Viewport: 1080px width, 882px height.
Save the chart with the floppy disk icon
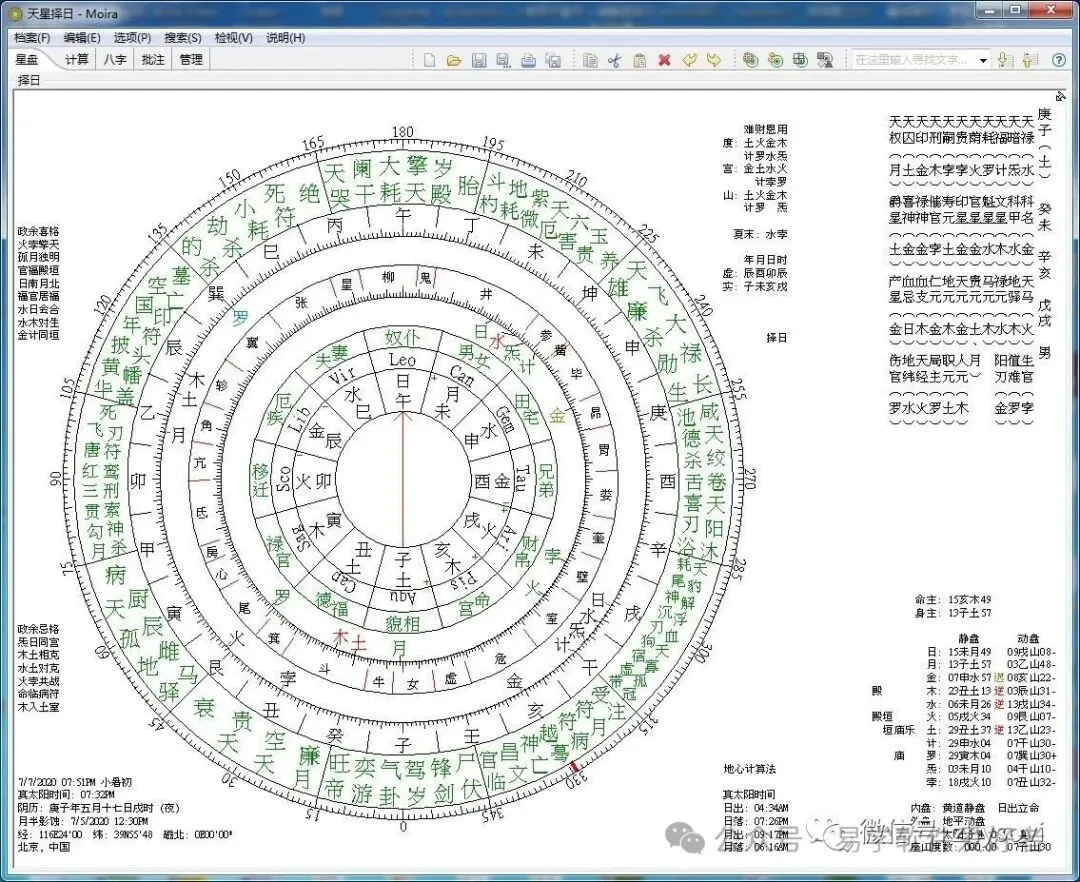click(x=479, y=61)
